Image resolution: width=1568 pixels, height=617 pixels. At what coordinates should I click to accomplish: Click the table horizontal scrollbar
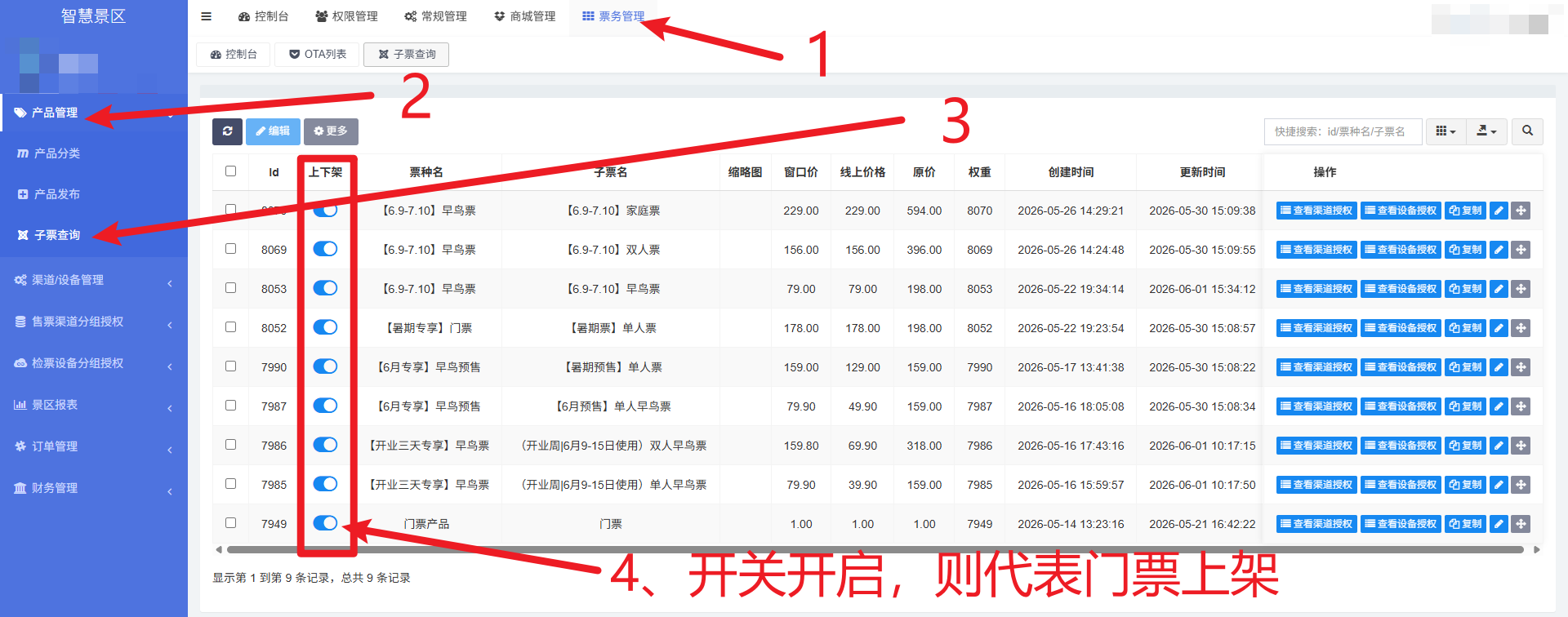click(875, 550)
